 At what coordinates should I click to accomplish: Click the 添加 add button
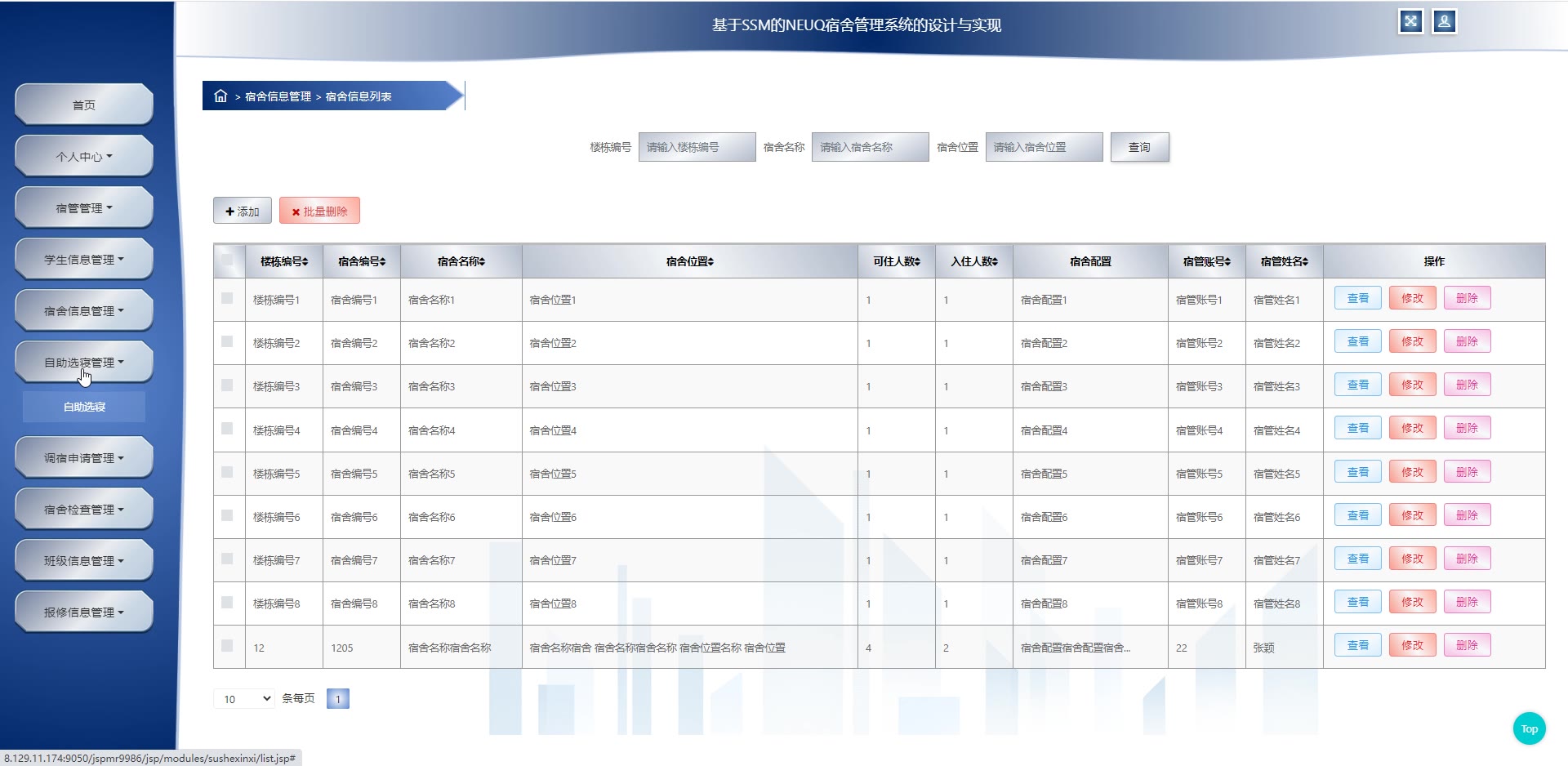242,211
